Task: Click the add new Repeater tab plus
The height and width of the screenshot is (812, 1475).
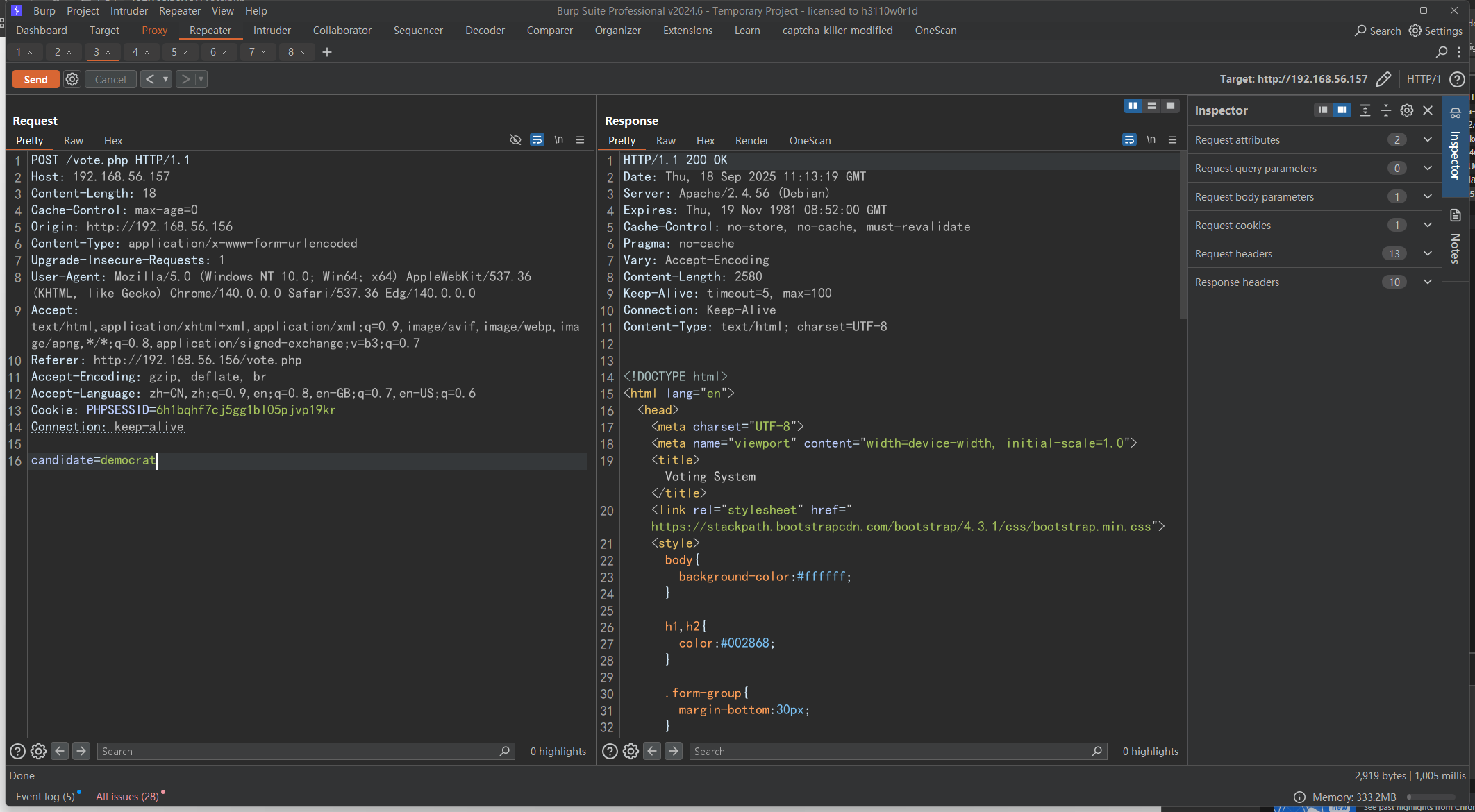Action: (327, 52)
